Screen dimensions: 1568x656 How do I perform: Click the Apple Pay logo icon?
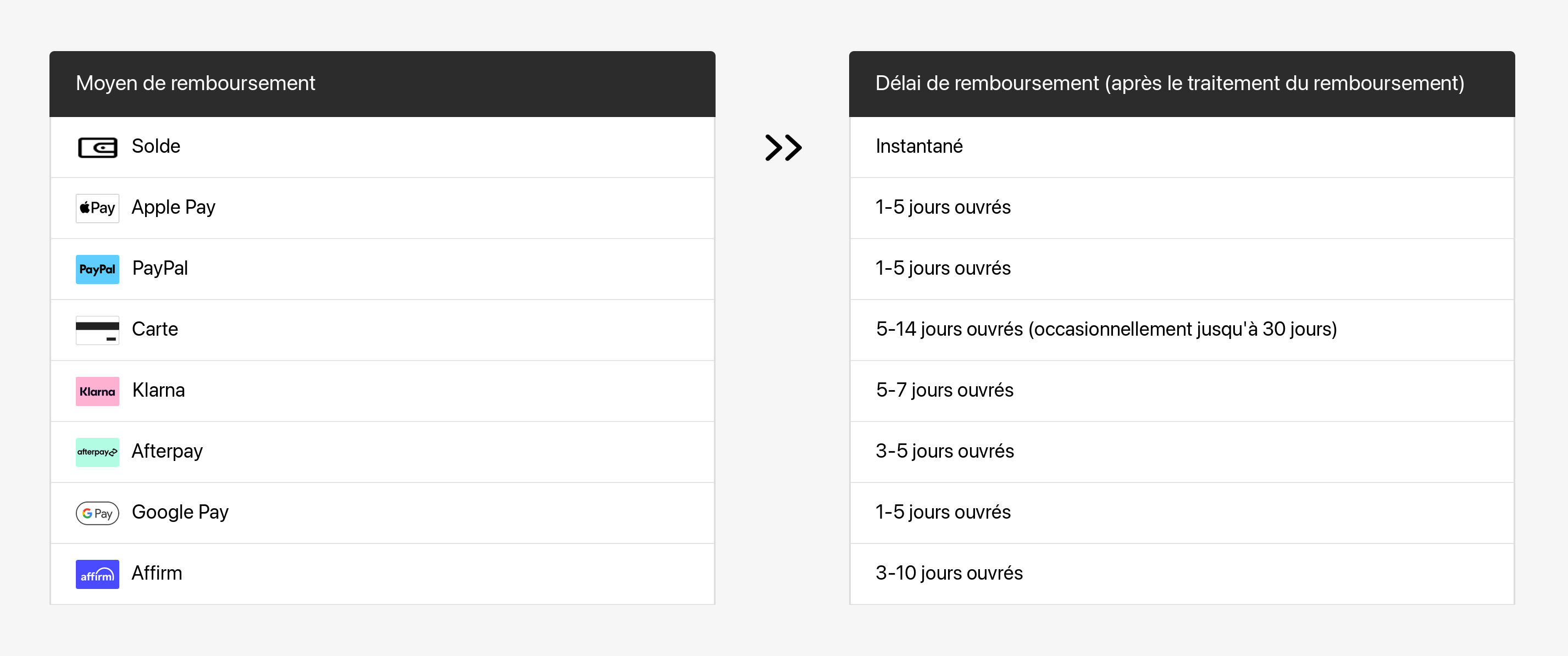(97, 208)
